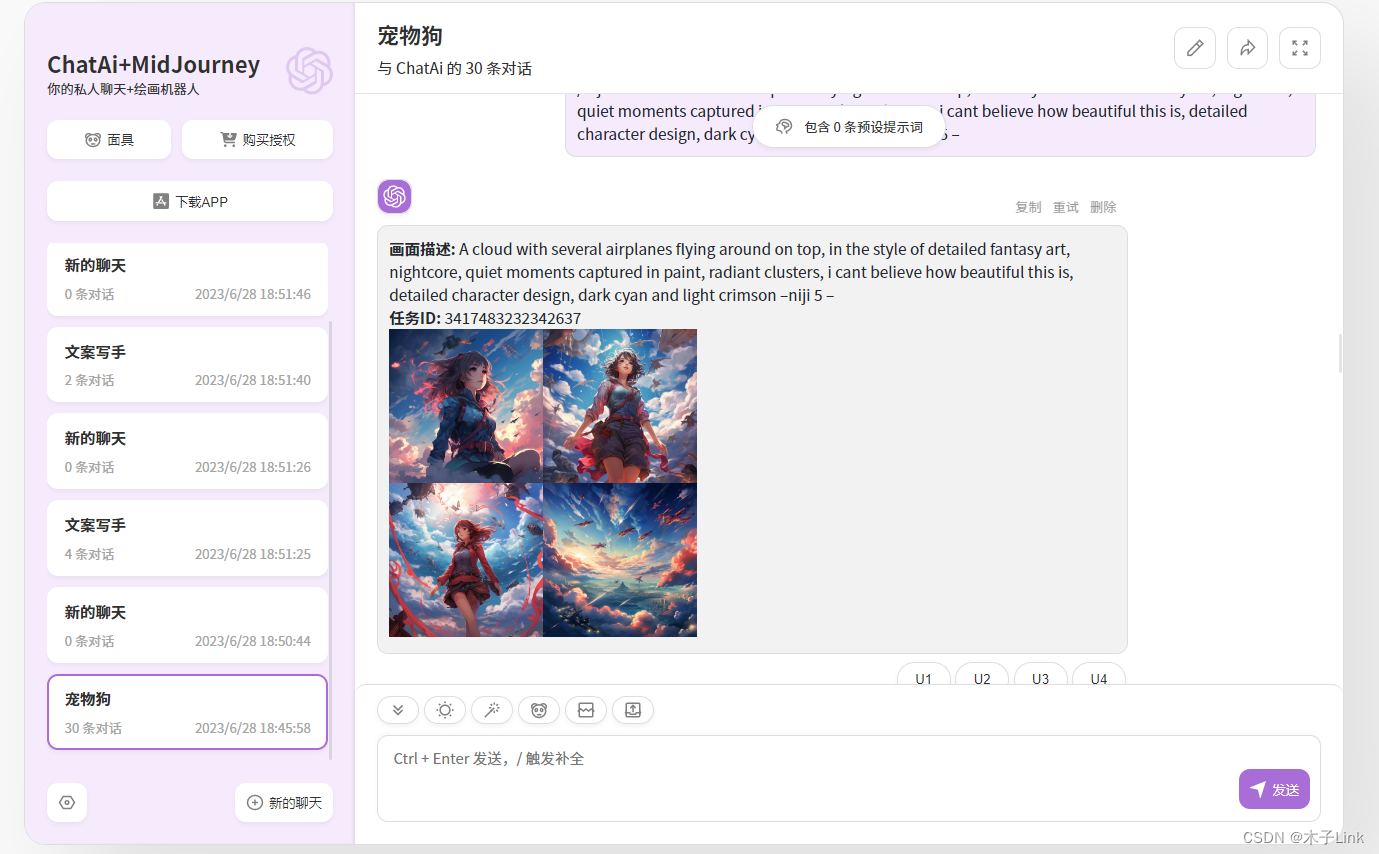Click 重试 to retry the image generation
The image size is (1379, 854).
(1065, 206)
